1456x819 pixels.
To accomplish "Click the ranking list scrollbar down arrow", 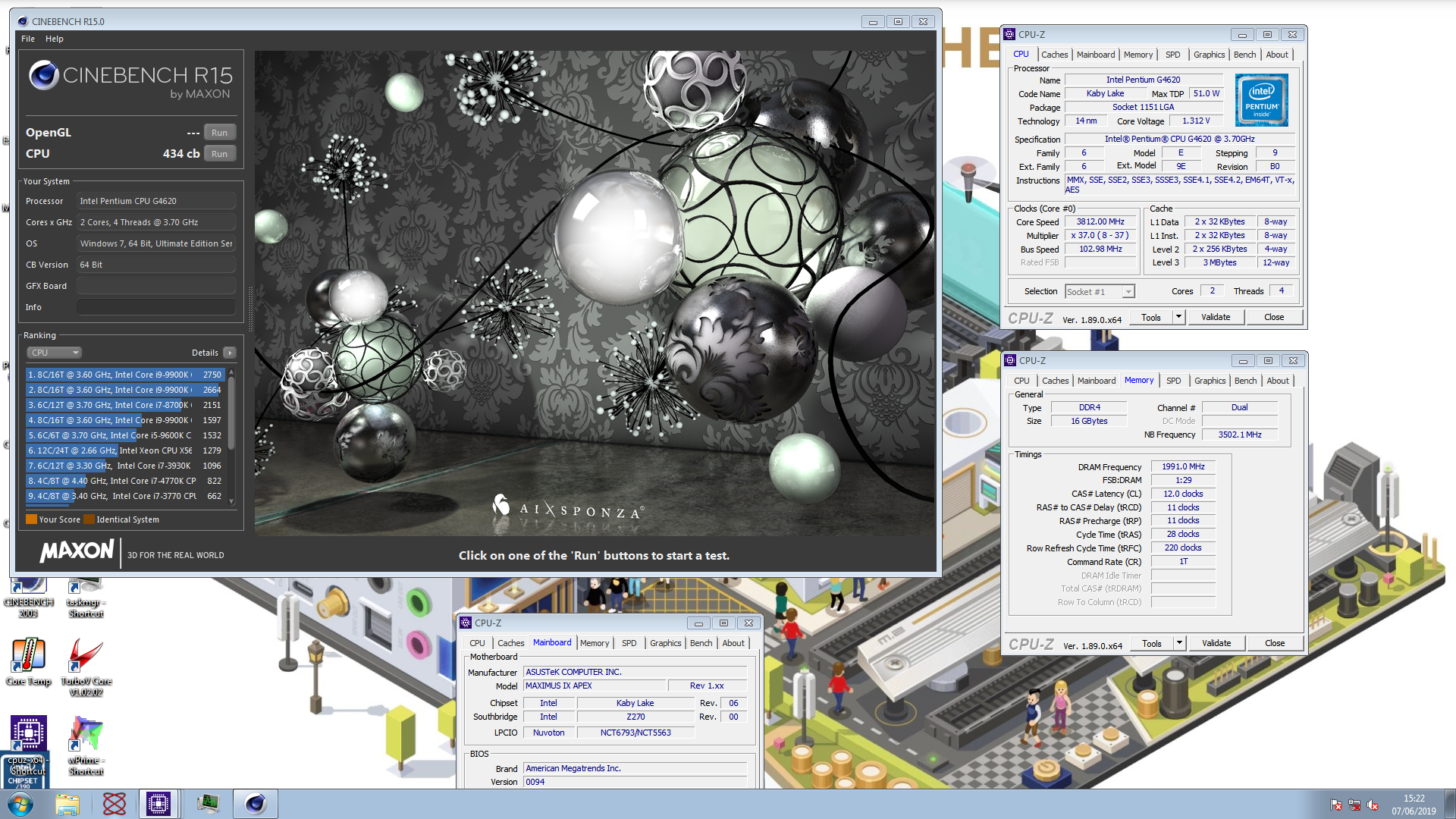I will [x=231, y=502].
